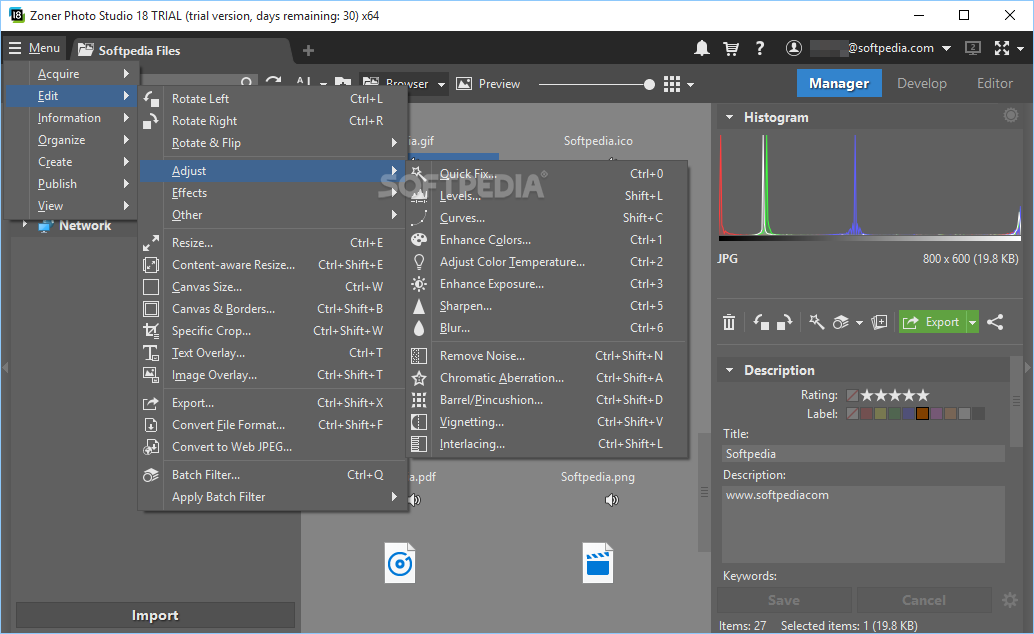Choose Chromatic Aberration menu entry
1034x634 pixels.
click(x=546, y=378)
